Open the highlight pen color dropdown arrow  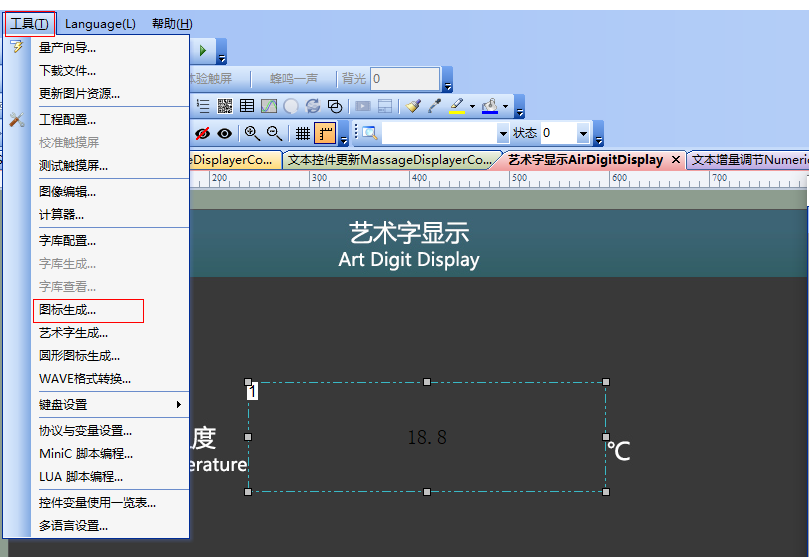(472, 107)
